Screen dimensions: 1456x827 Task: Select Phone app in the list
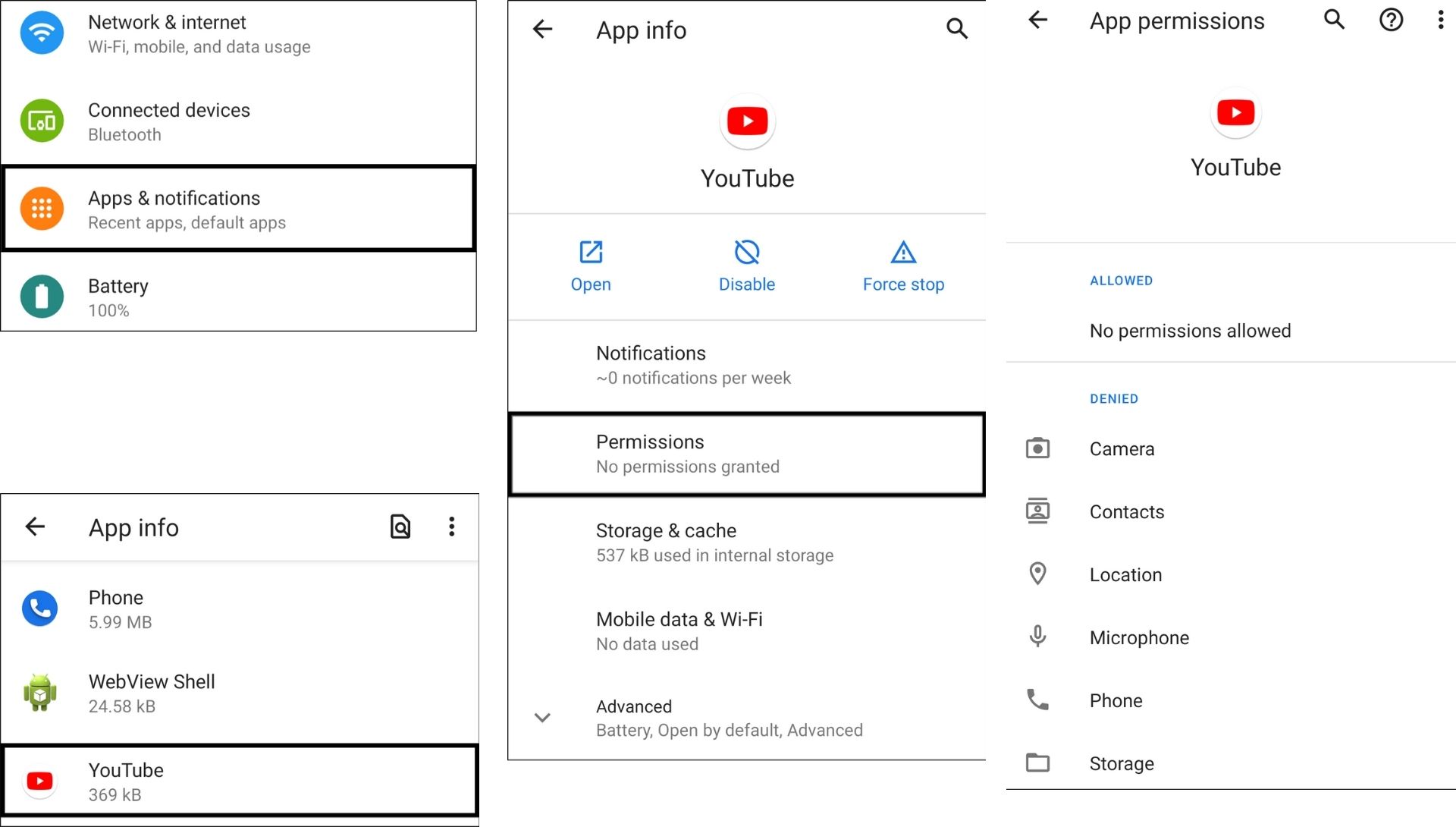coord(240,608)
